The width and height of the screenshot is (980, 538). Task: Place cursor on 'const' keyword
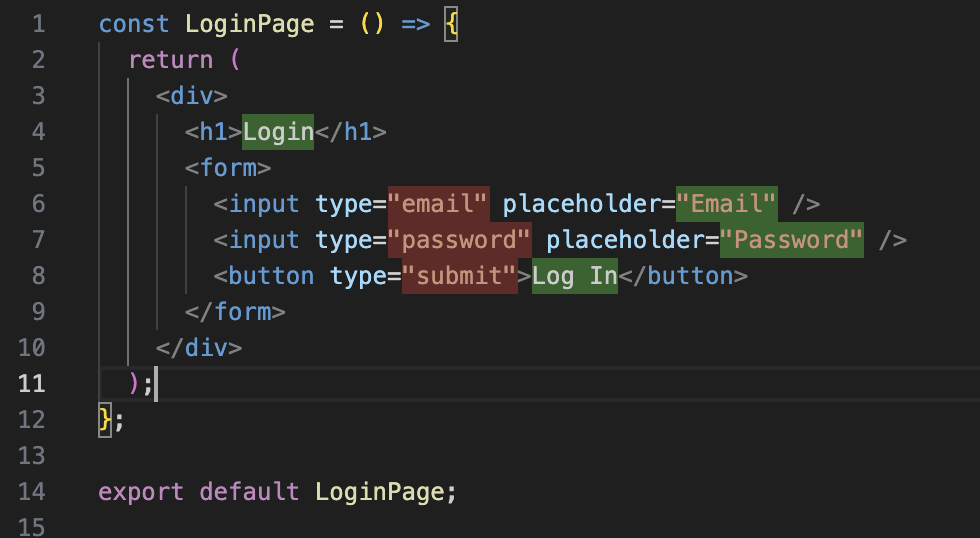point(134,24)
